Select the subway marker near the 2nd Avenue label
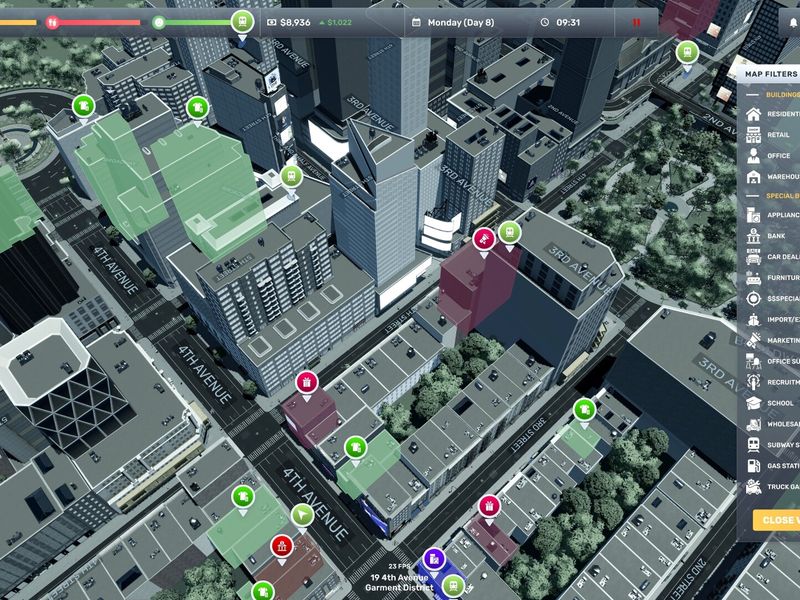This screenshot has width=800, height=600. (x=687, y=52)
